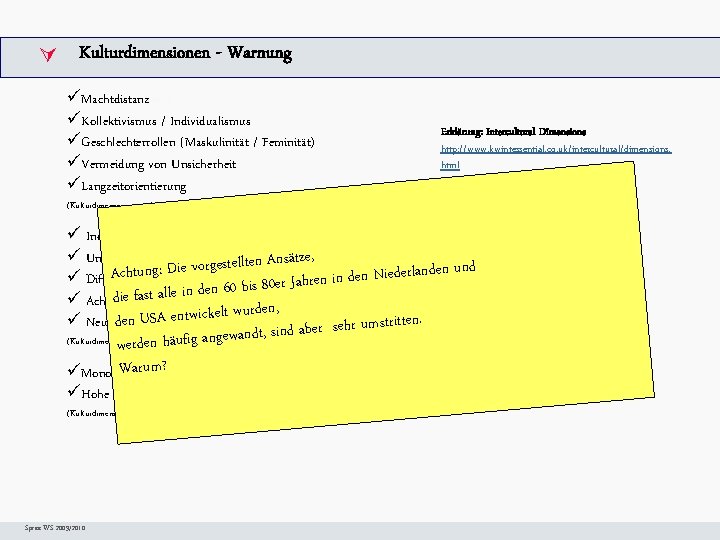This screenshot has width=720, height=540.
Task: Click the partially covered bullet word 'Hohe'
Action: [x=95, y=394]
